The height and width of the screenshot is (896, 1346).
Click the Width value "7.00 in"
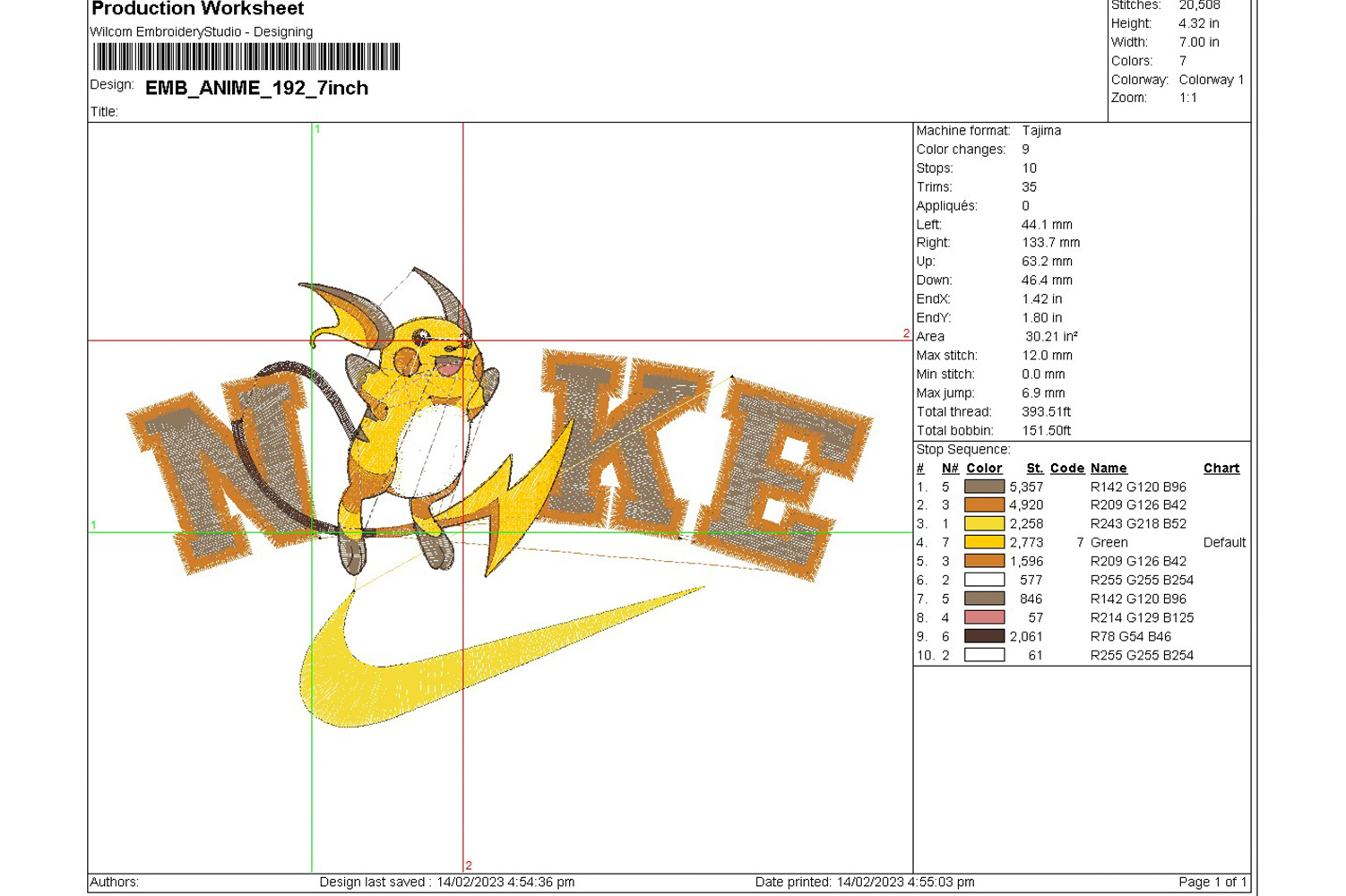[x=1199, y=42]
